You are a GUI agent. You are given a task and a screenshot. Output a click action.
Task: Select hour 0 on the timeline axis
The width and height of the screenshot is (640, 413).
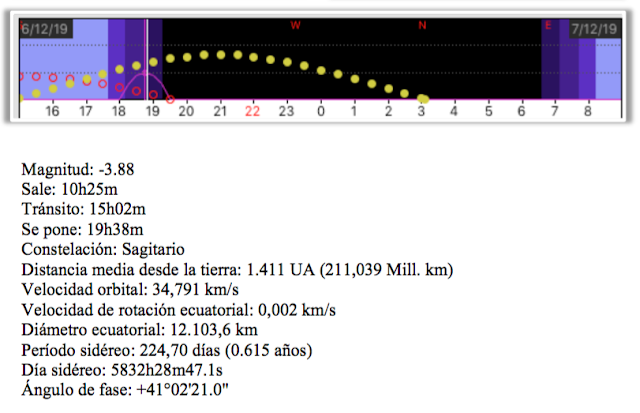tap(321, 111)
